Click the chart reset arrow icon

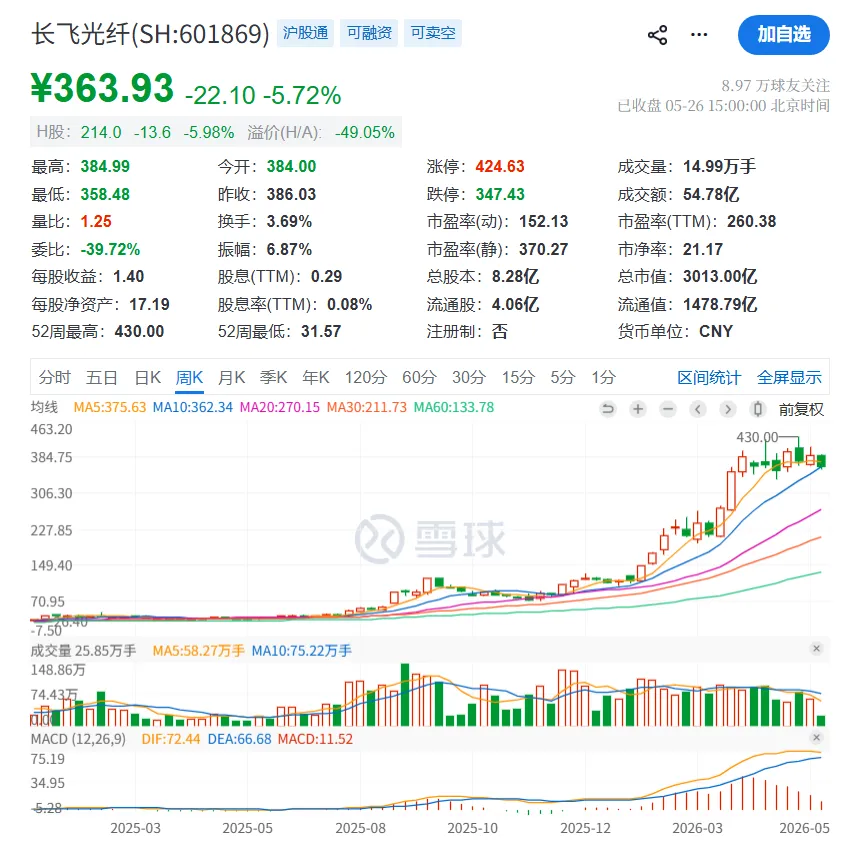(x=608, y=409)
